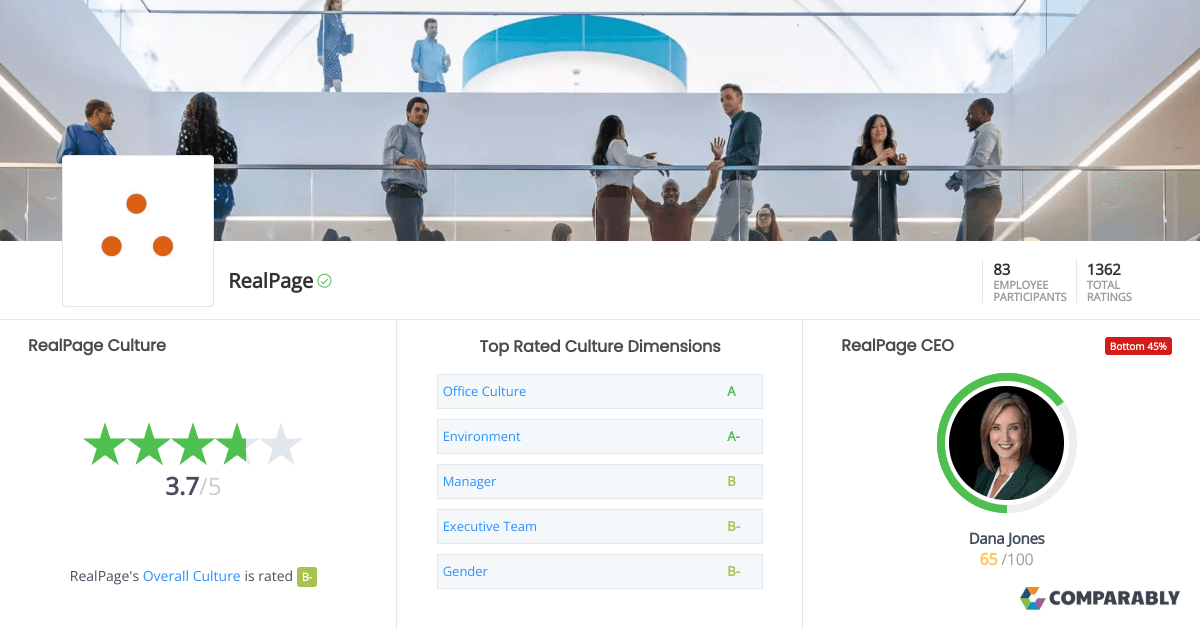Select the Manager culture dimension

tap(600, 481)
